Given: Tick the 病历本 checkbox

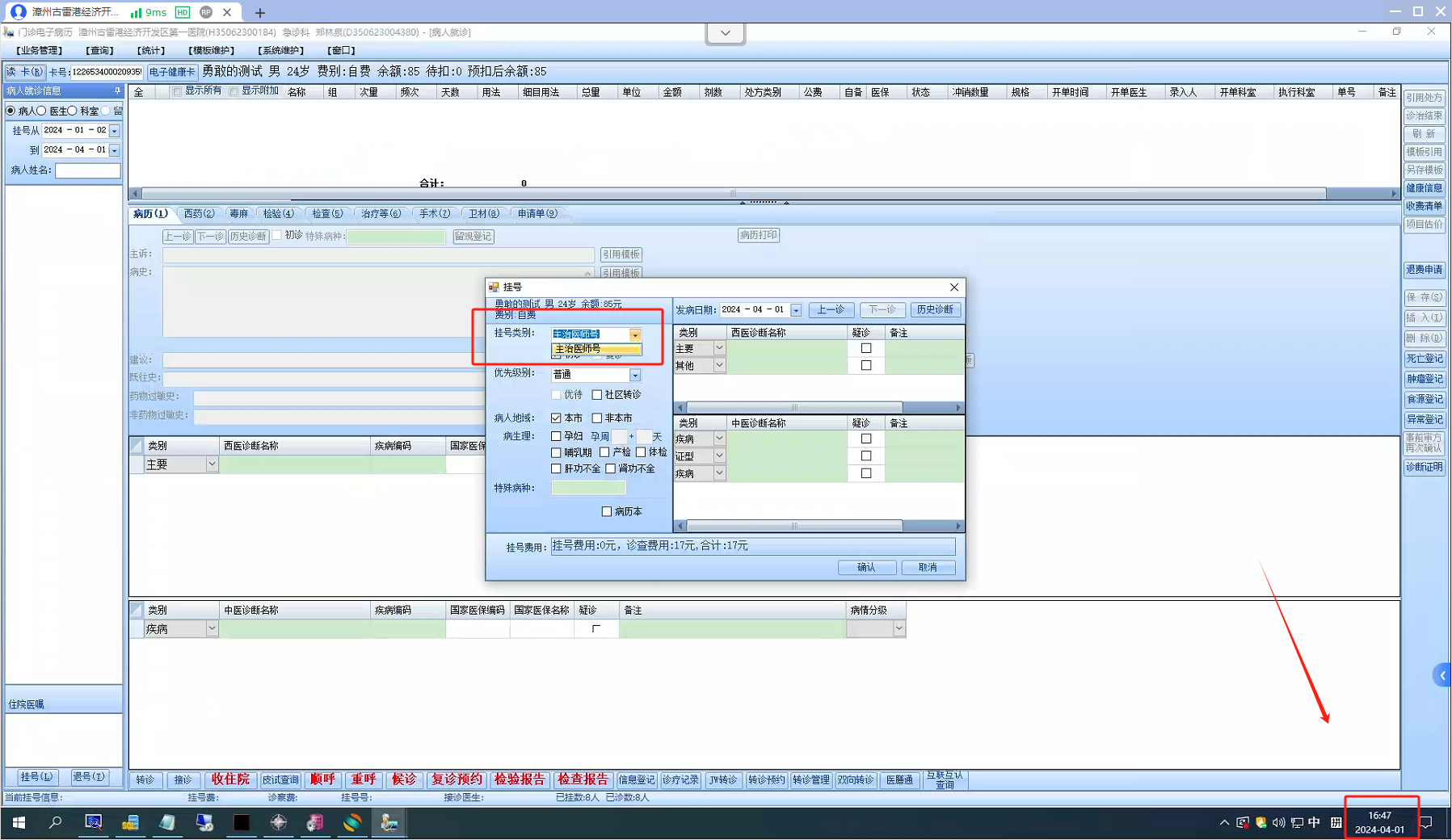Looking at the screenshot, I should [607, 512].
